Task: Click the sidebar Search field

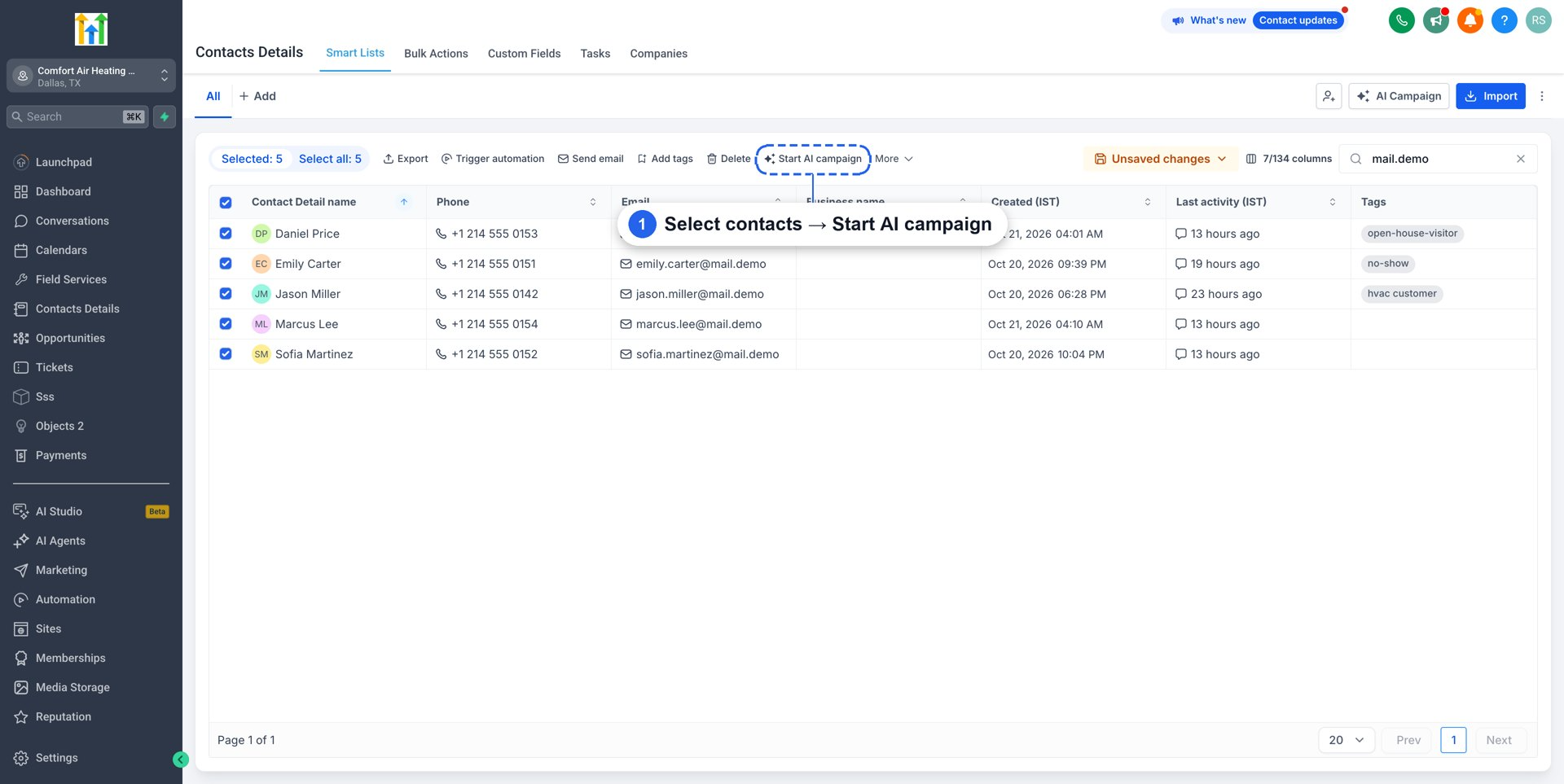Action: coord(78,116)
